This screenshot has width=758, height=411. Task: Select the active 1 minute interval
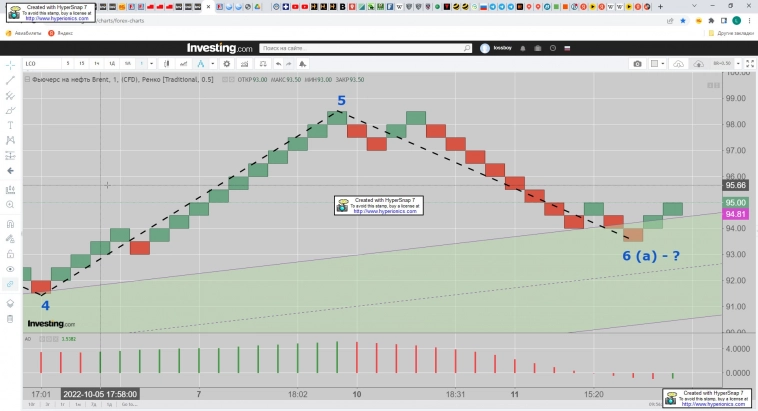(x=142, y=63)
